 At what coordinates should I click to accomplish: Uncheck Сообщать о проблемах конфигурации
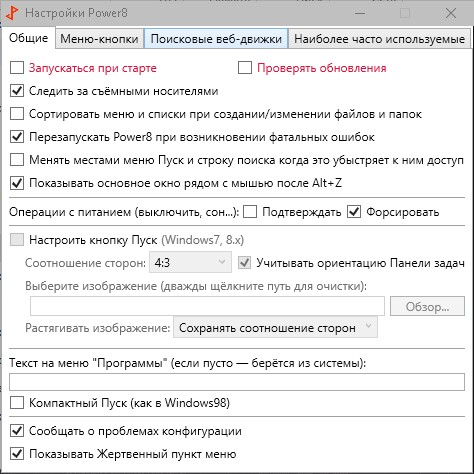tap(17, 431)
